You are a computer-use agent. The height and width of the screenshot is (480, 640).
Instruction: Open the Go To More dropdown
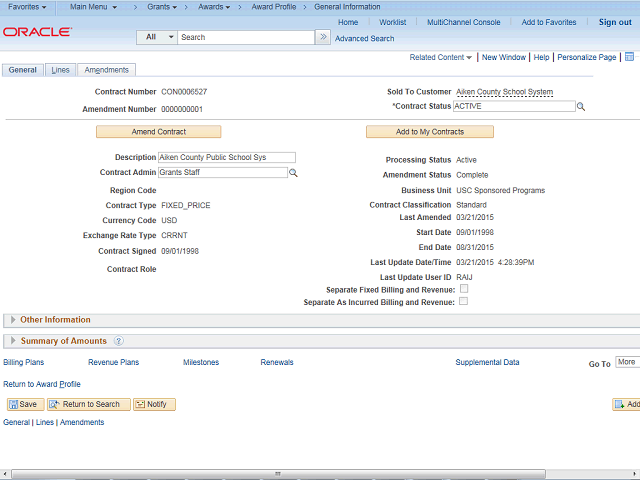(628, 362)
